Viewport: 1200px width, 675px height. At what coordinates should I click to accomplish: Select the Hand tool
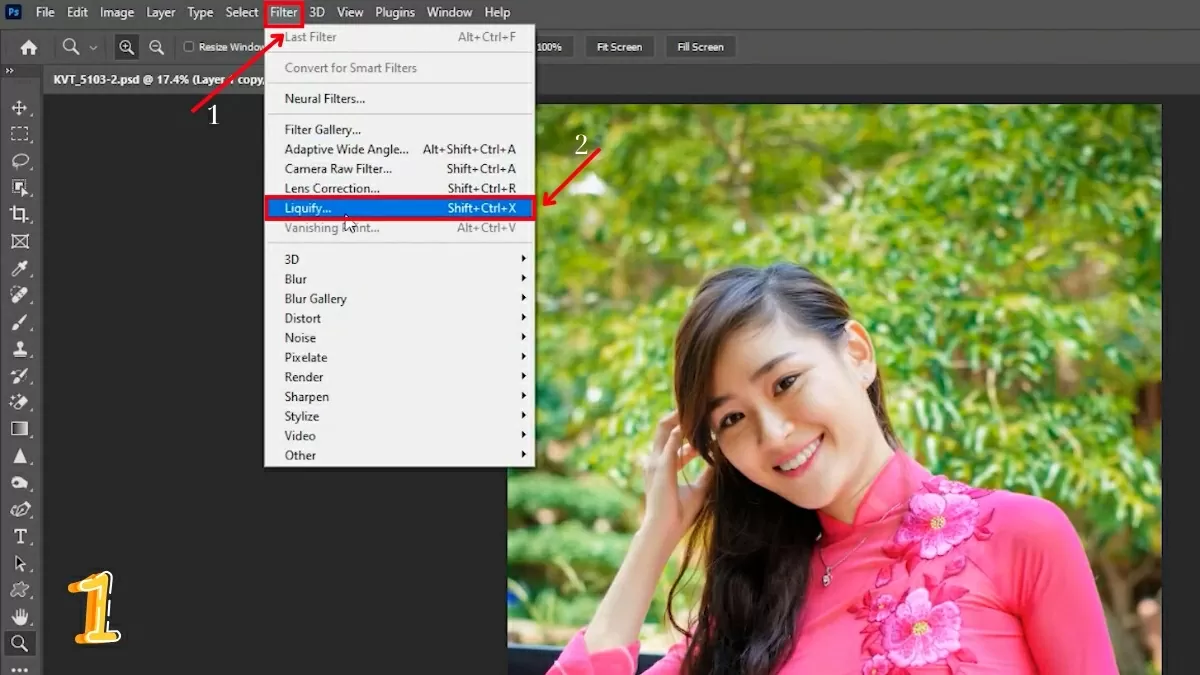[x=19, y=617]
